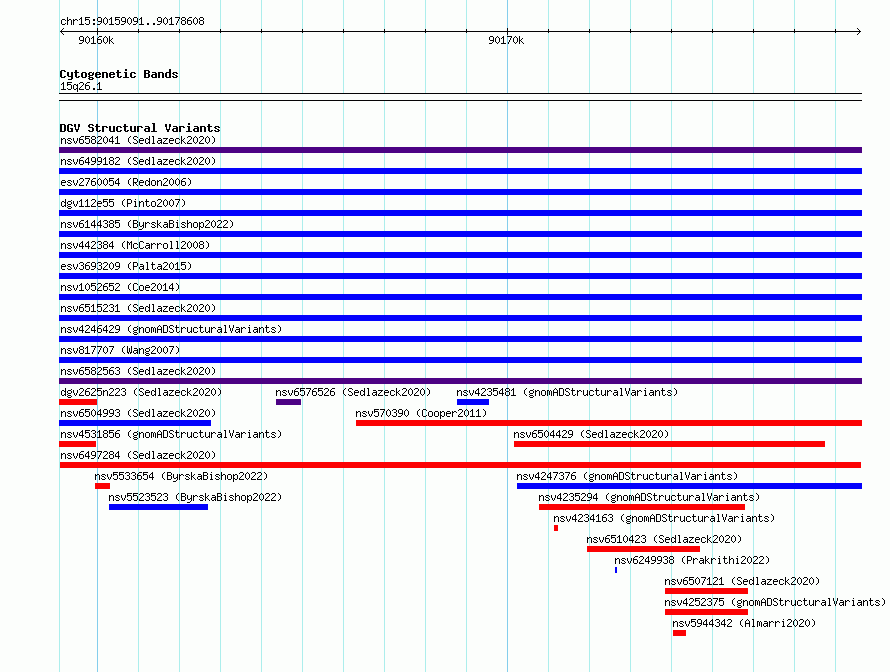This screenshot has width=890, height=672.
Task: Click nsv4531856 gnomAD variant label
Action: click(x=171, y=434)
